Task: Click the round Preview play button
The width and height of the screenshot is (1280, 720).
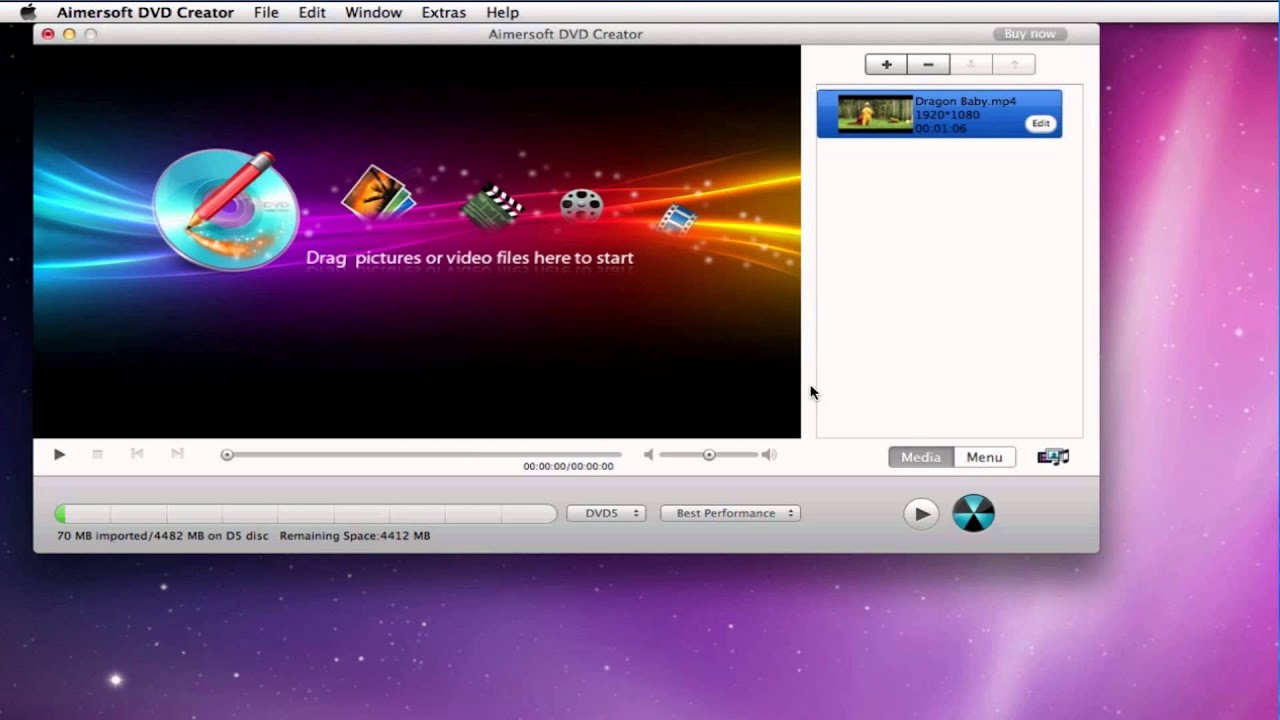Action: click(x=921, y=514)
